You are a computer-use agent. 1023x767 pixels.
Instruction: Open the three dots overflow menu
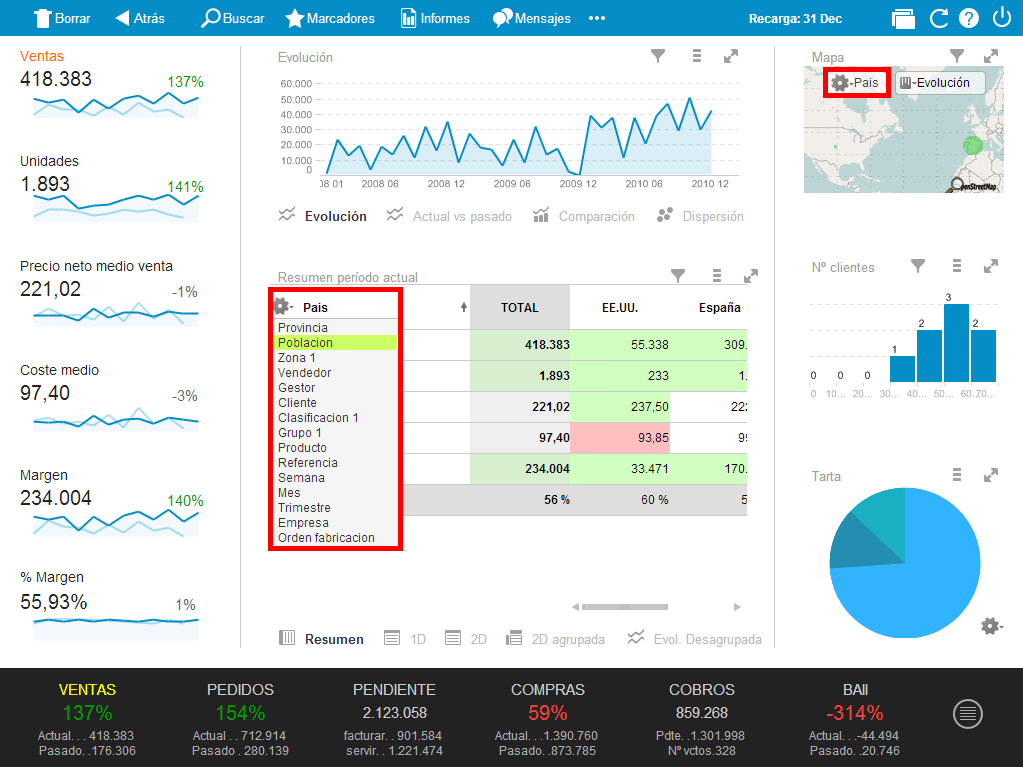pyautogui.click(x=597, y=18)
